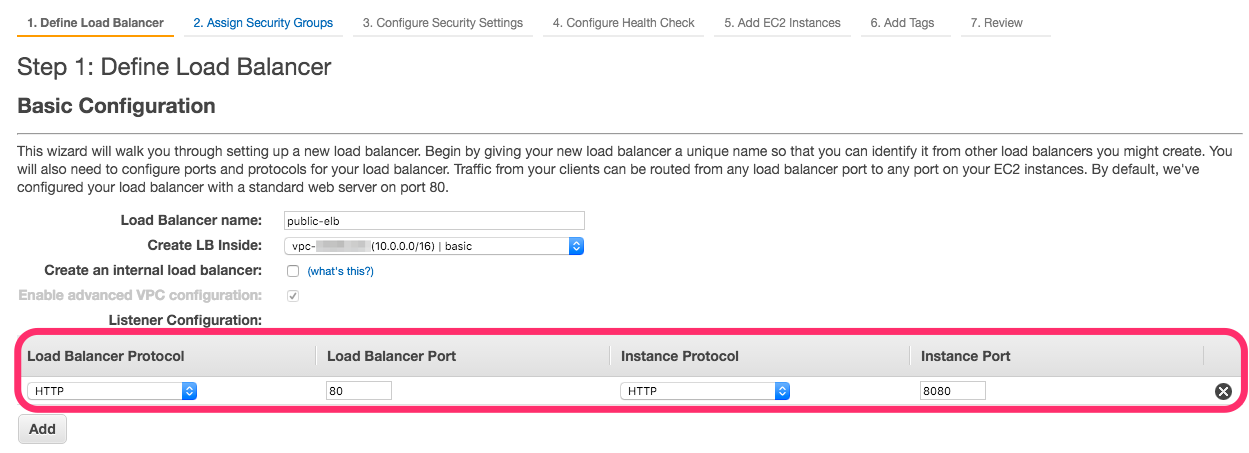Select the Define Load Balancer tab
The height and width of the screenshot is (453, 1249).
click(96, 23)
